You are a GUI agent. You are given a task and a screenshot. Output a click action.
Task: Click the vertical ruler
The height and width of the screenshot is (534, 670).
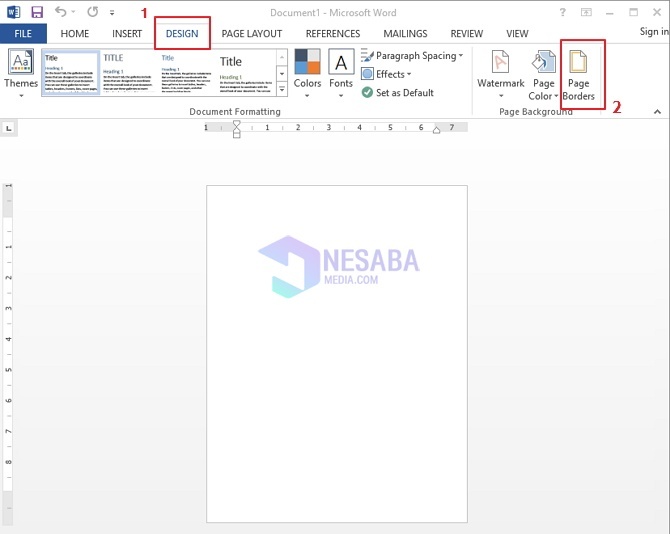(8, 354)
